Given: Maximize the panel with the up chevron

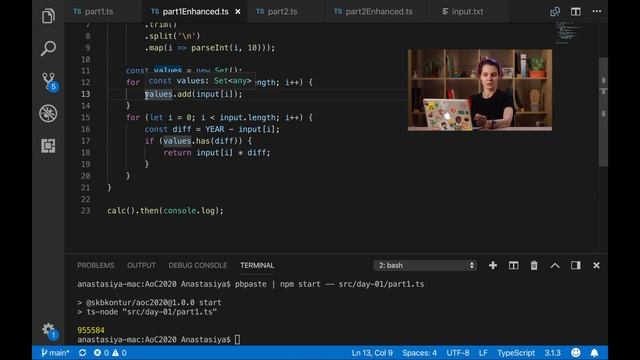Looking at the screenshot, I should tap(555, 265).
